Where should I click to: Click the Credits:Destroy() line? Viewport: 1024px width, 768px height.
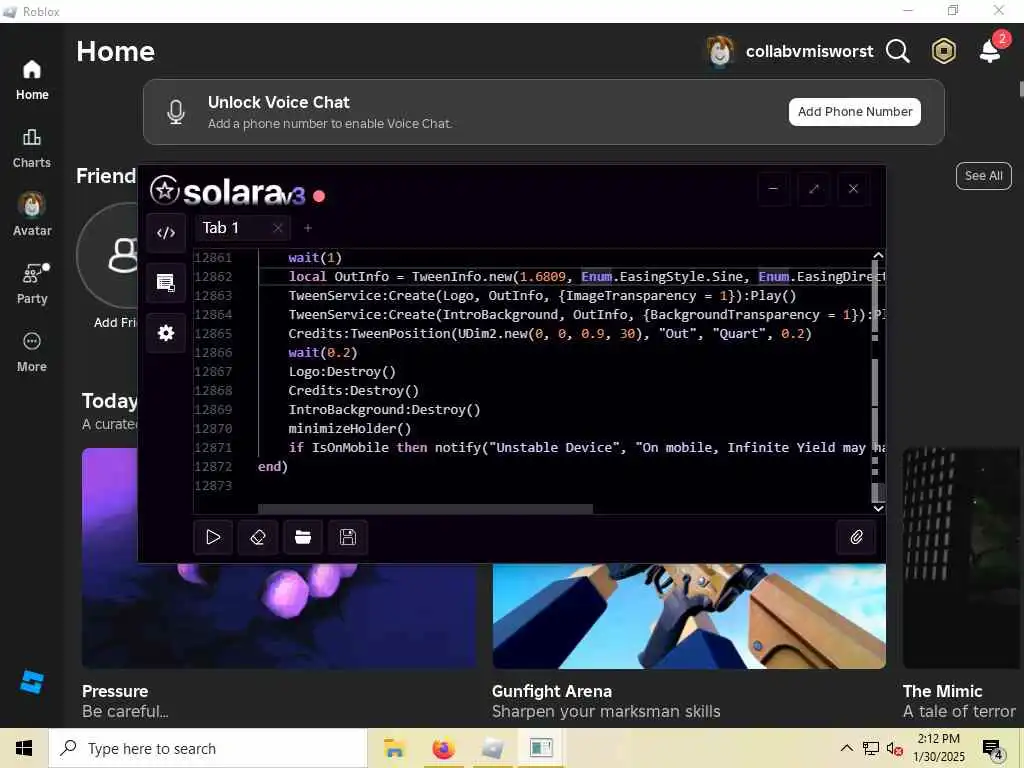(353, 391)
